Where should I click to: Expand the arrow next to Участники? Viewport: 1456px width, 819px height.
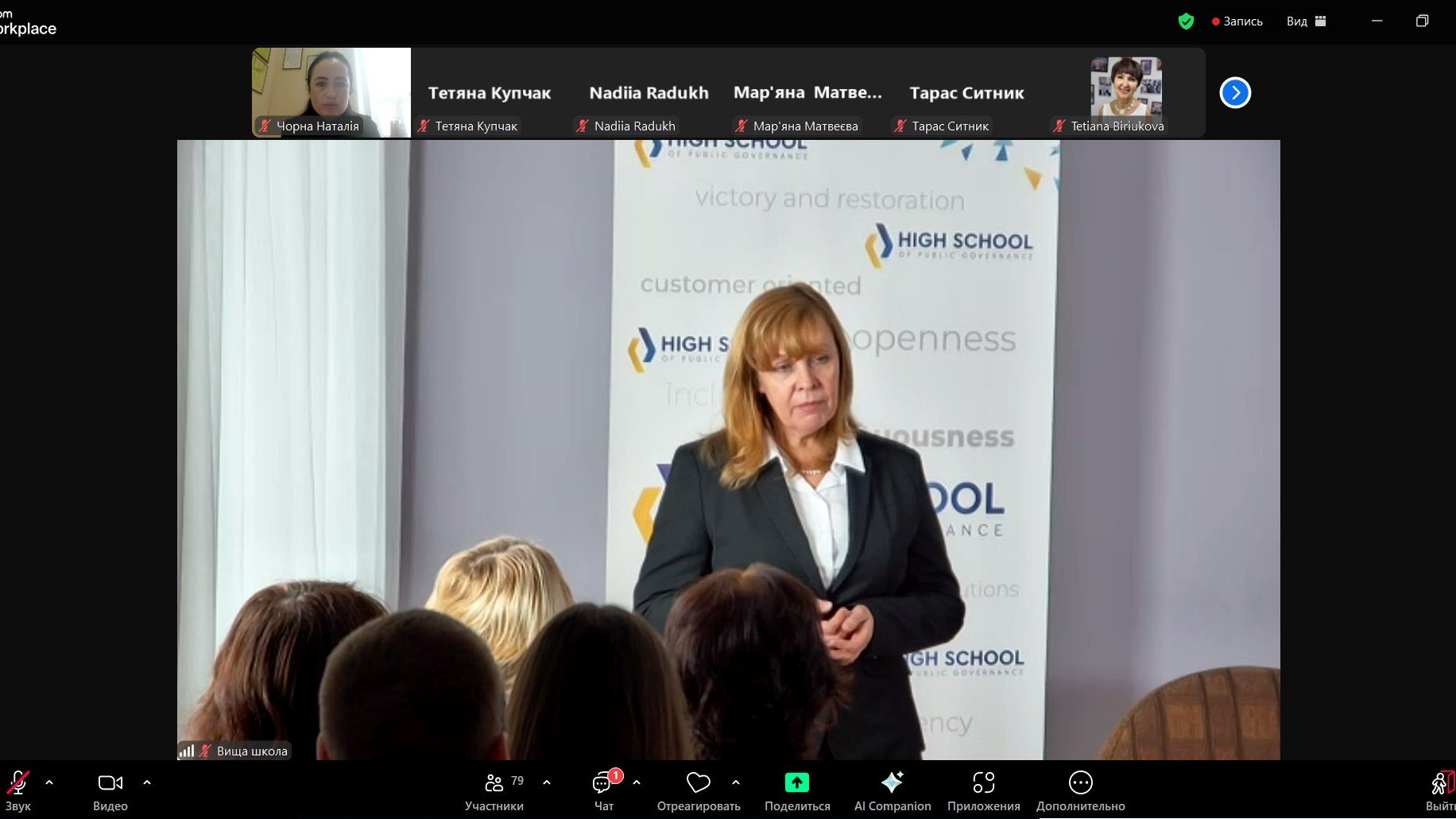(x=547, y=782)
